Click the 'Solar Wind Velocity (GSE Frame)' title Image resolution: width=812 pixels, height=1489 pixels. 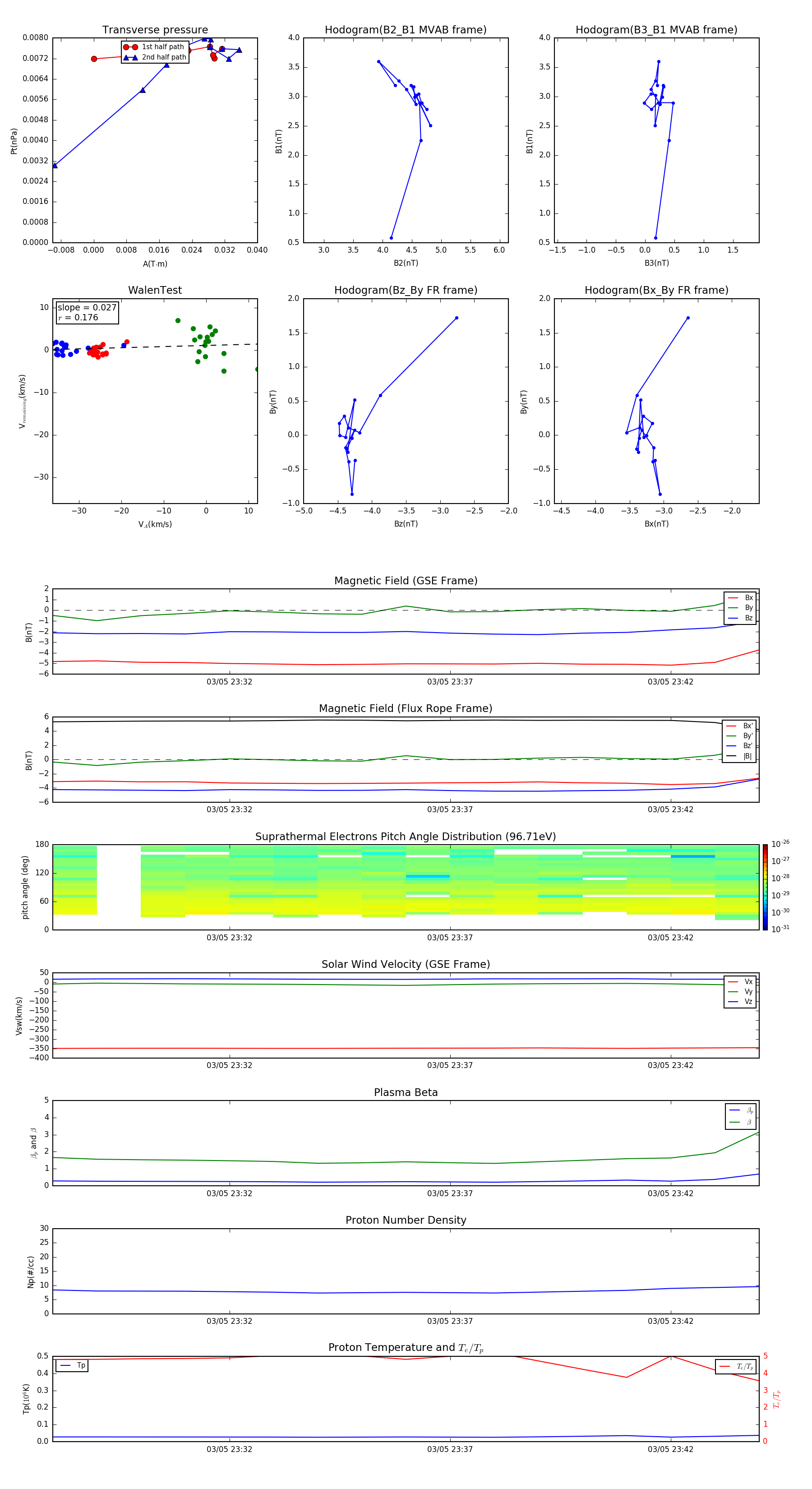[406, 965]
